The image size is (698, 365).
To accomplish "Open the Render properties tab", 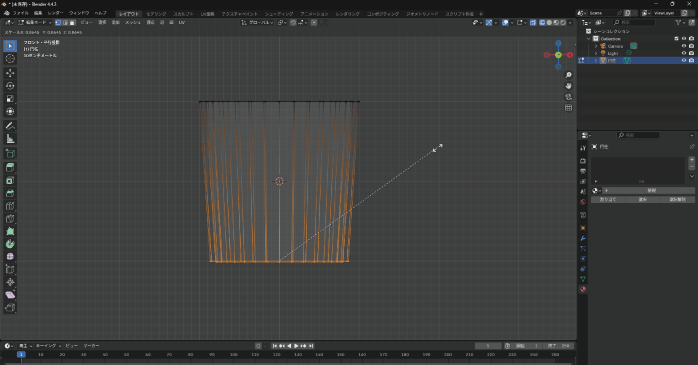I will click(583, 161).
